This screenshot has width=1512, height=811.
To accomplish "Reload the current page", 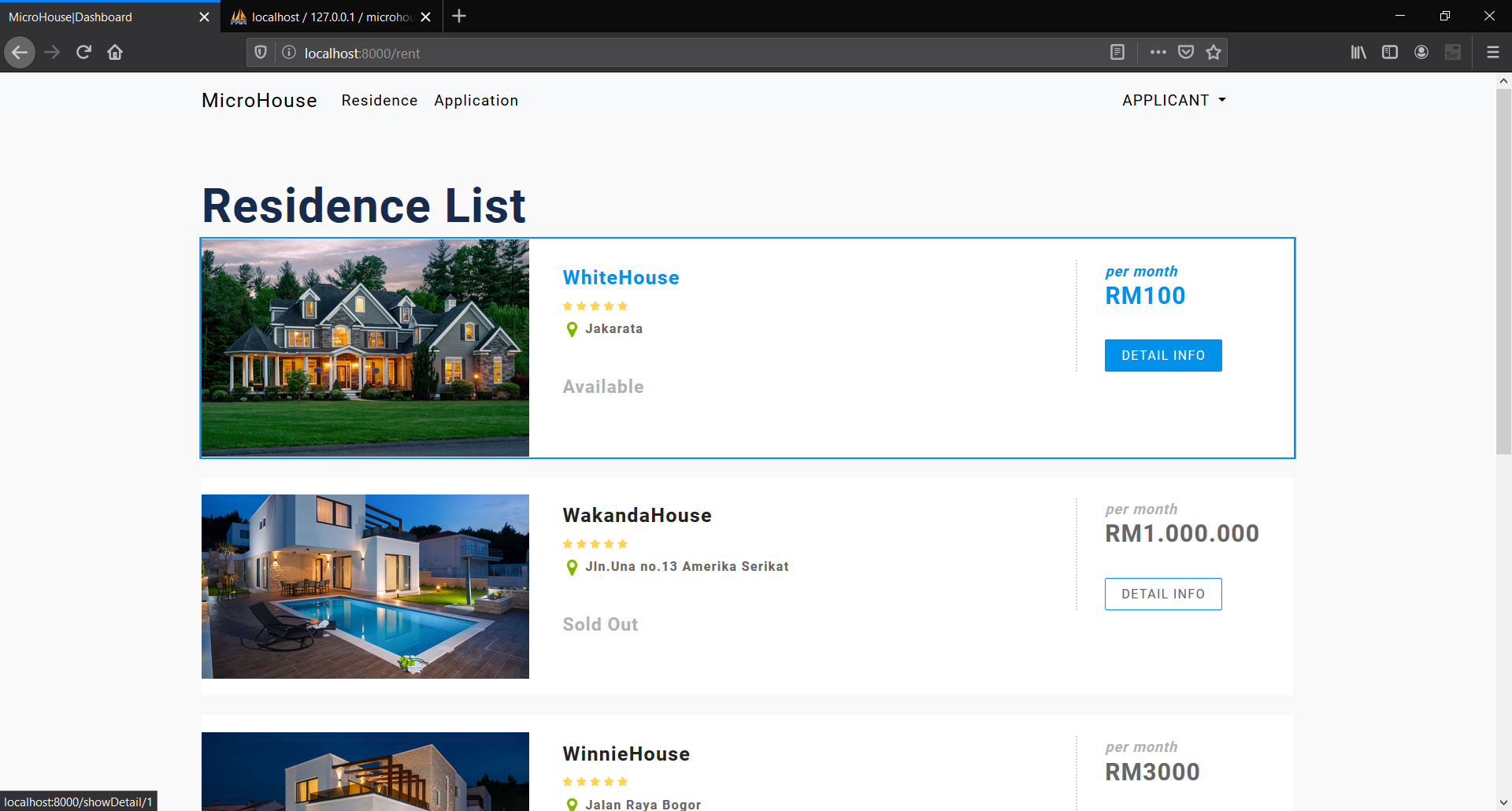I will point(83,52).
